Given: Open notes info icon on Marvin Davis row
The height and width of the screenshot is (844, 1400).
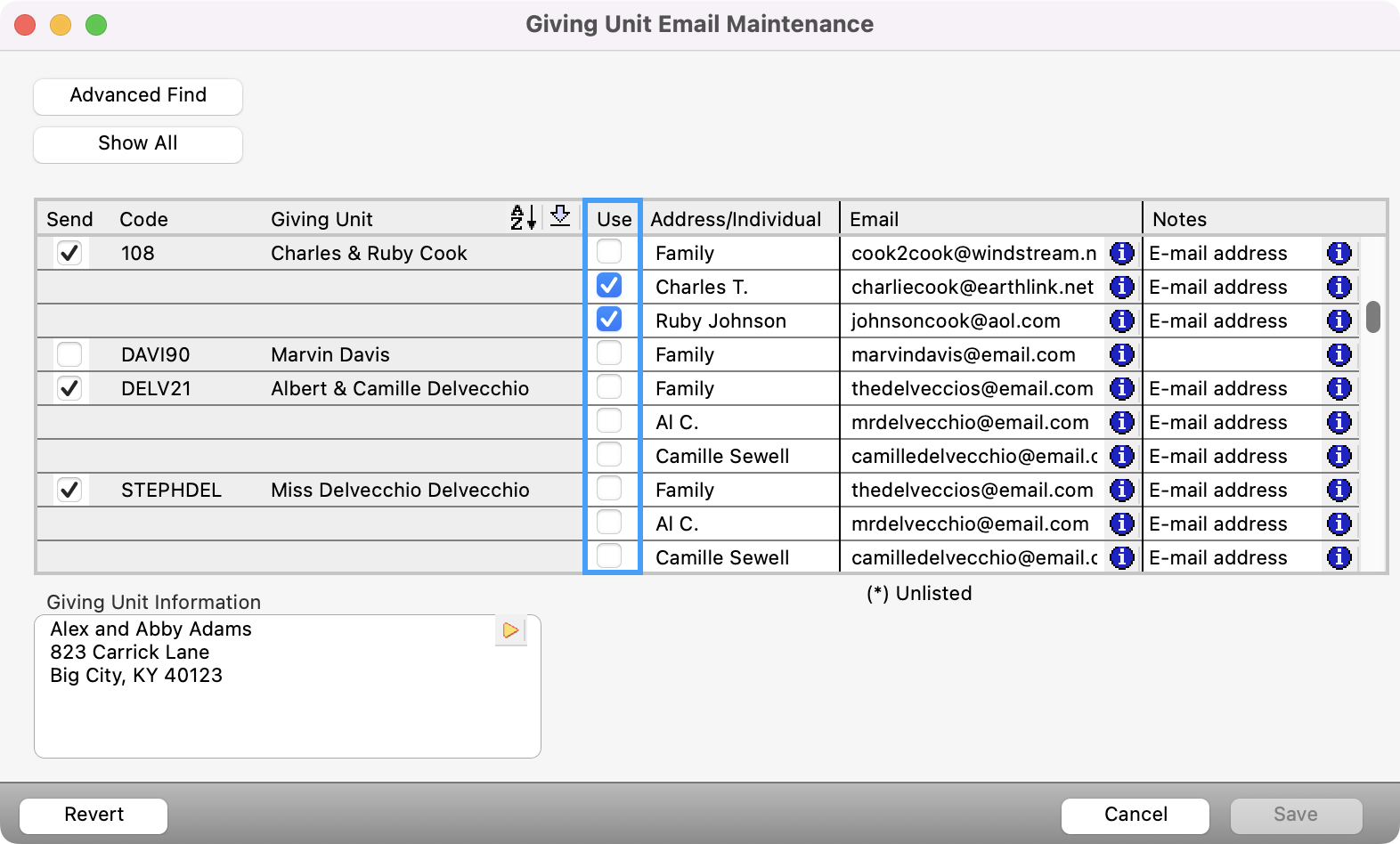Looking at the screenshot, I should (x=1339, y=355).
